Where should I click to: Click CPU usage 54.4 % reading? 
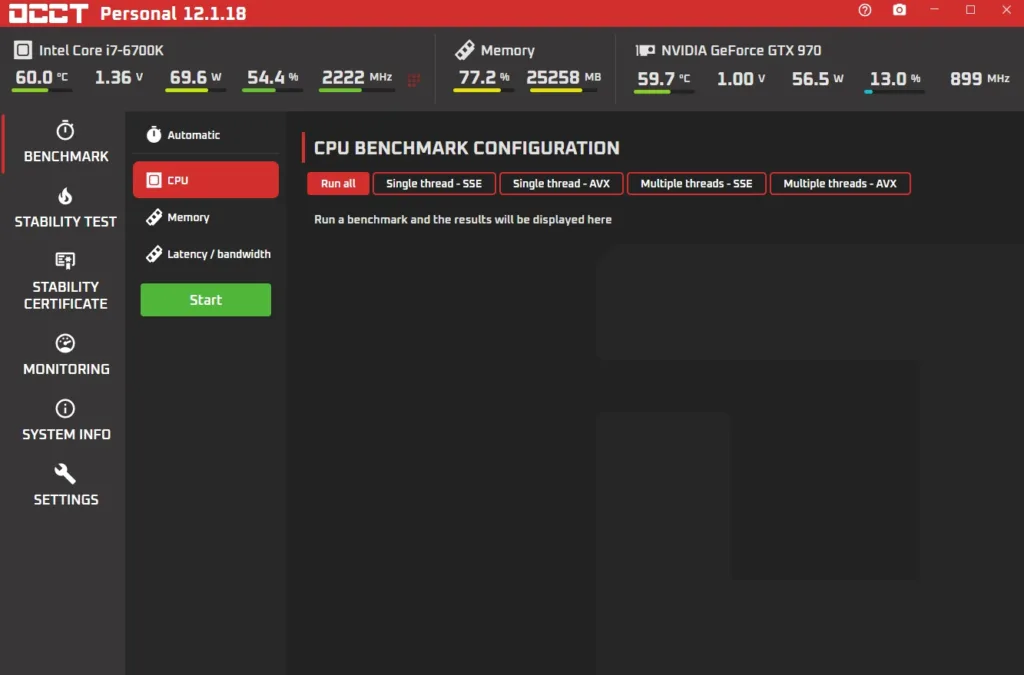pos(272,78)
